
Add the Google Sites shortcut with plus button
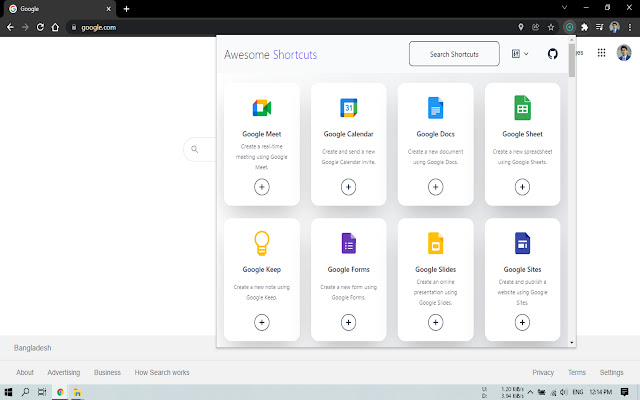pyautogui.click(x=522, y=322)
